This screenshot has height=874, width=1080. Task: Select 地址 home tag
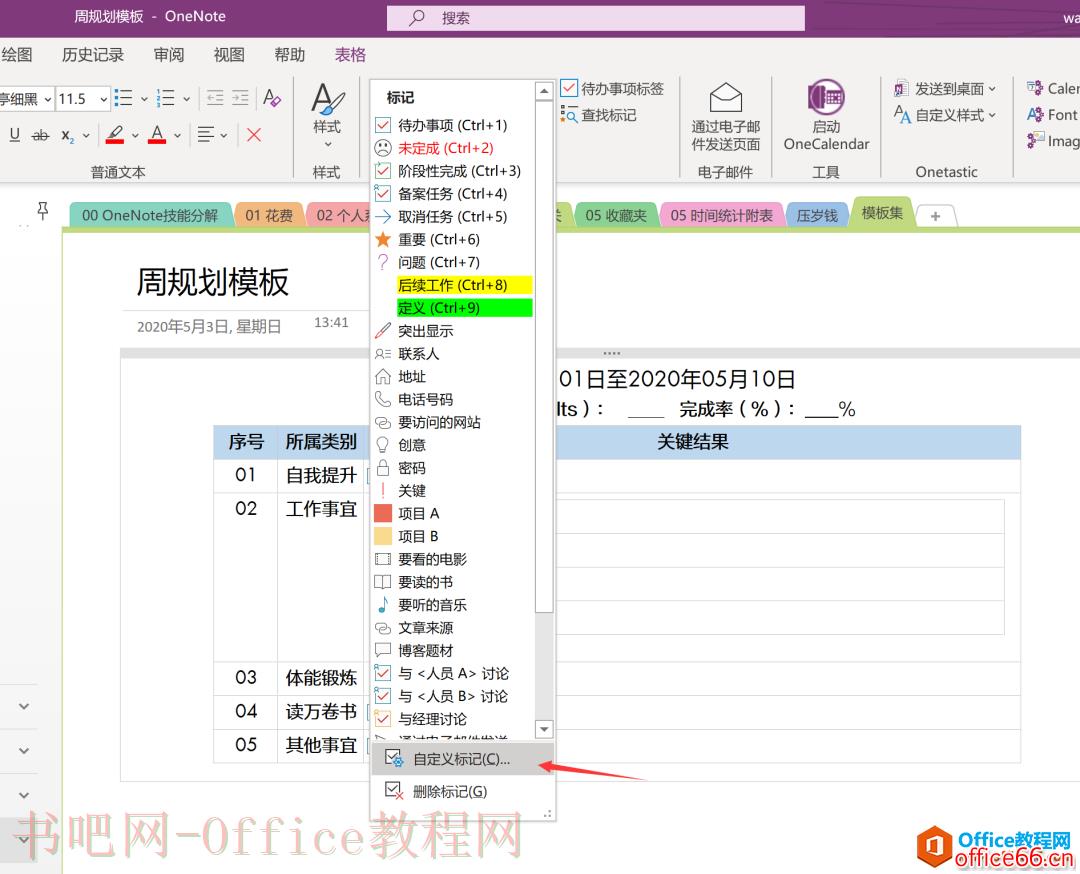(x=453, y=376)
